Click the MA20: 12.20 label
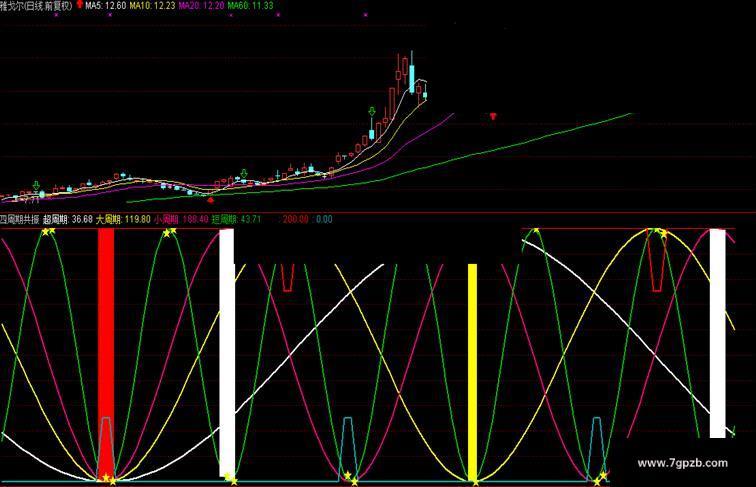This screenshot has height=487, width=756. tap(202, 5)
